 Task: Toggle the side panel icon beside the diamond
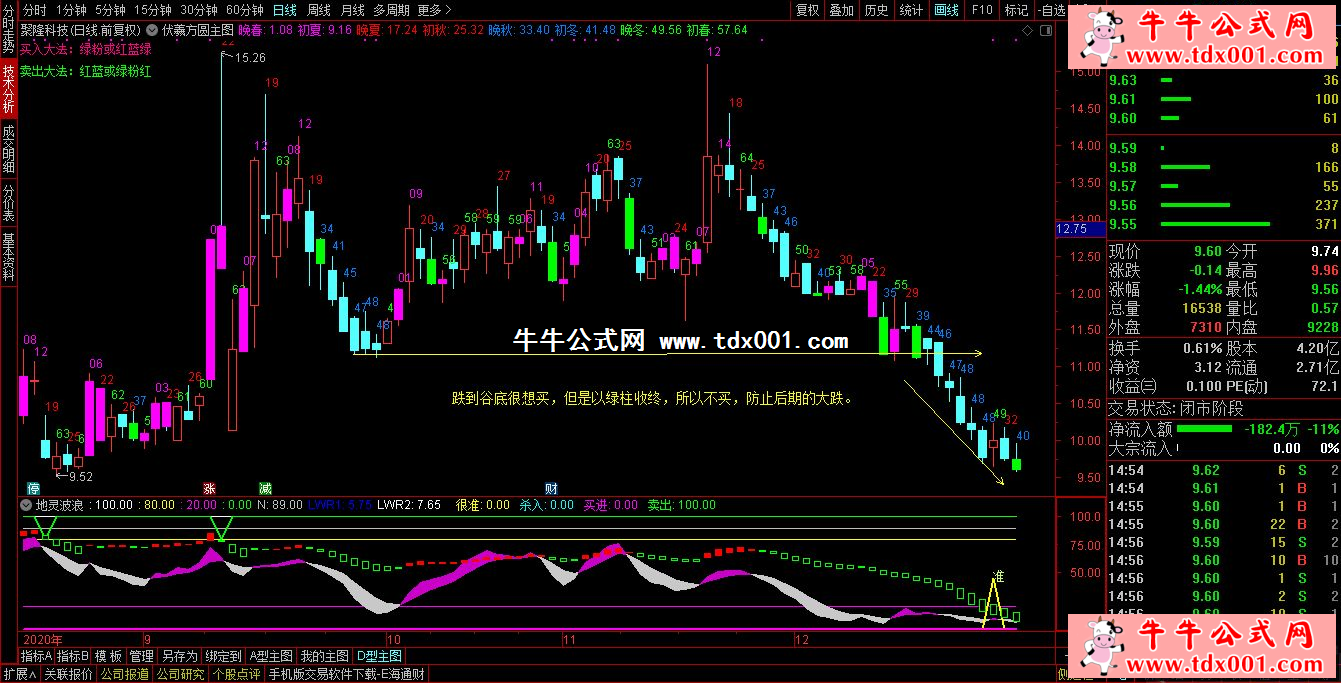pyautogui.click(x=1045, y=31)
